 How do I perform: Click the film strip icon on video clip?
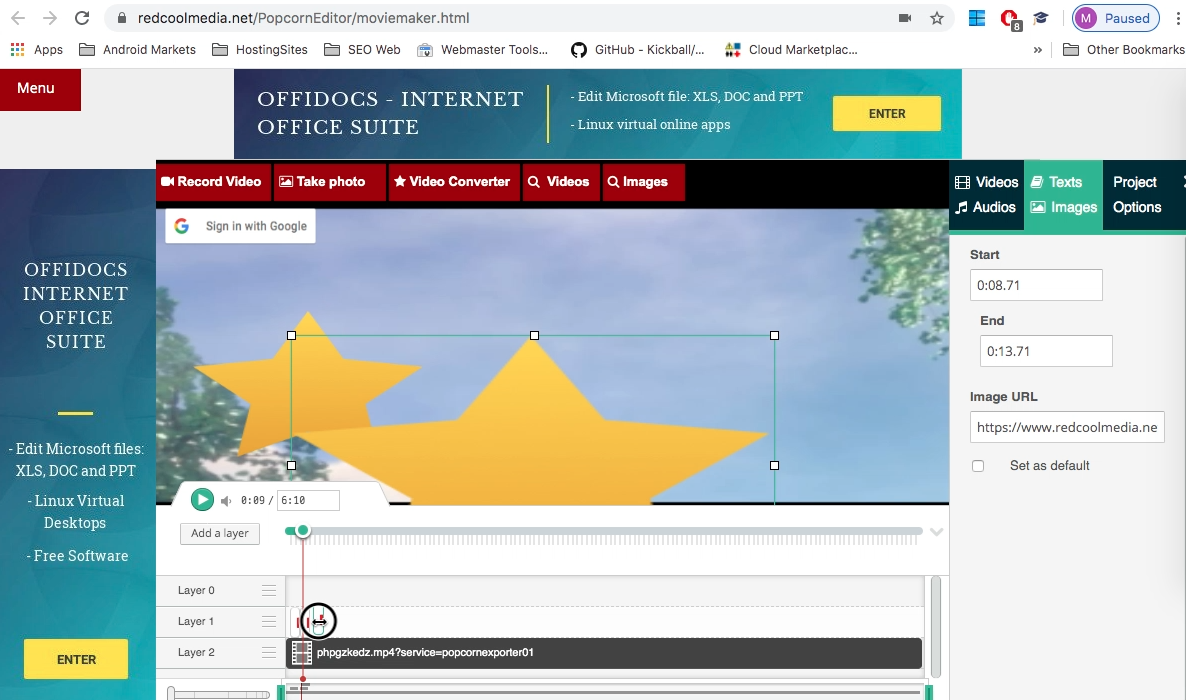pos(301,653)
